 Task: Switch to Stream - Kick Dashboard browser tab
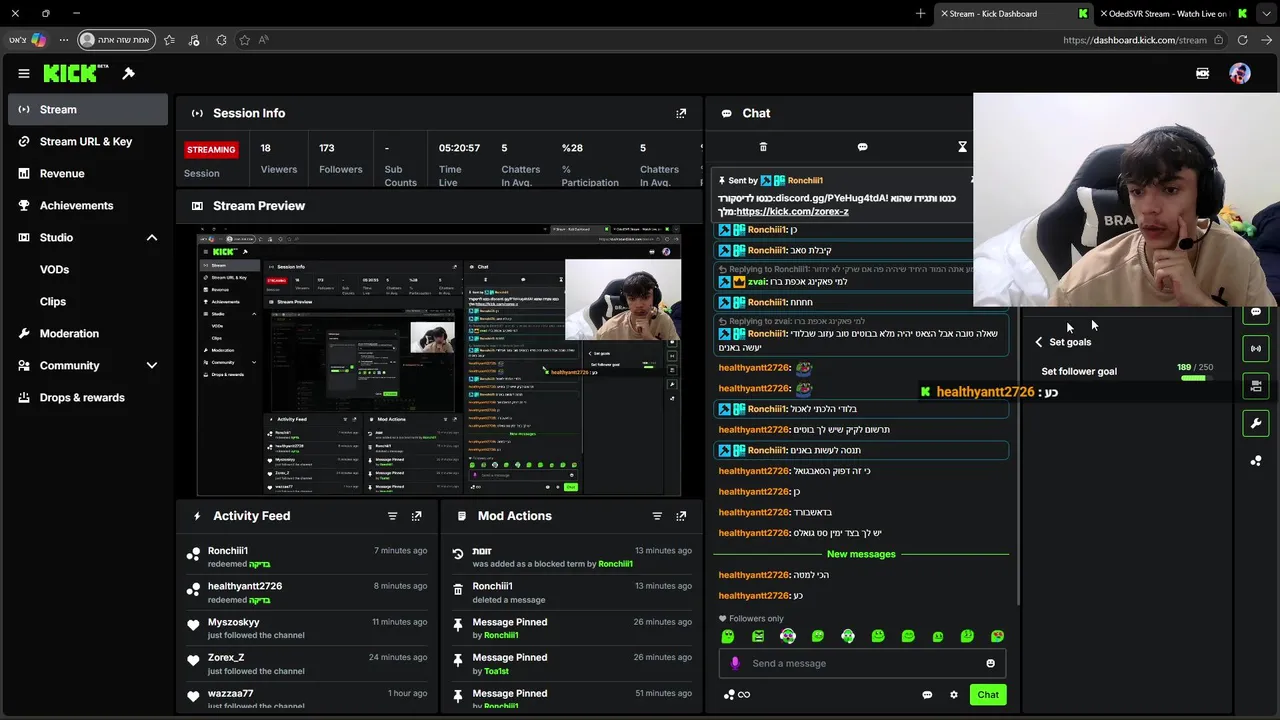[x=1015, y=14]
